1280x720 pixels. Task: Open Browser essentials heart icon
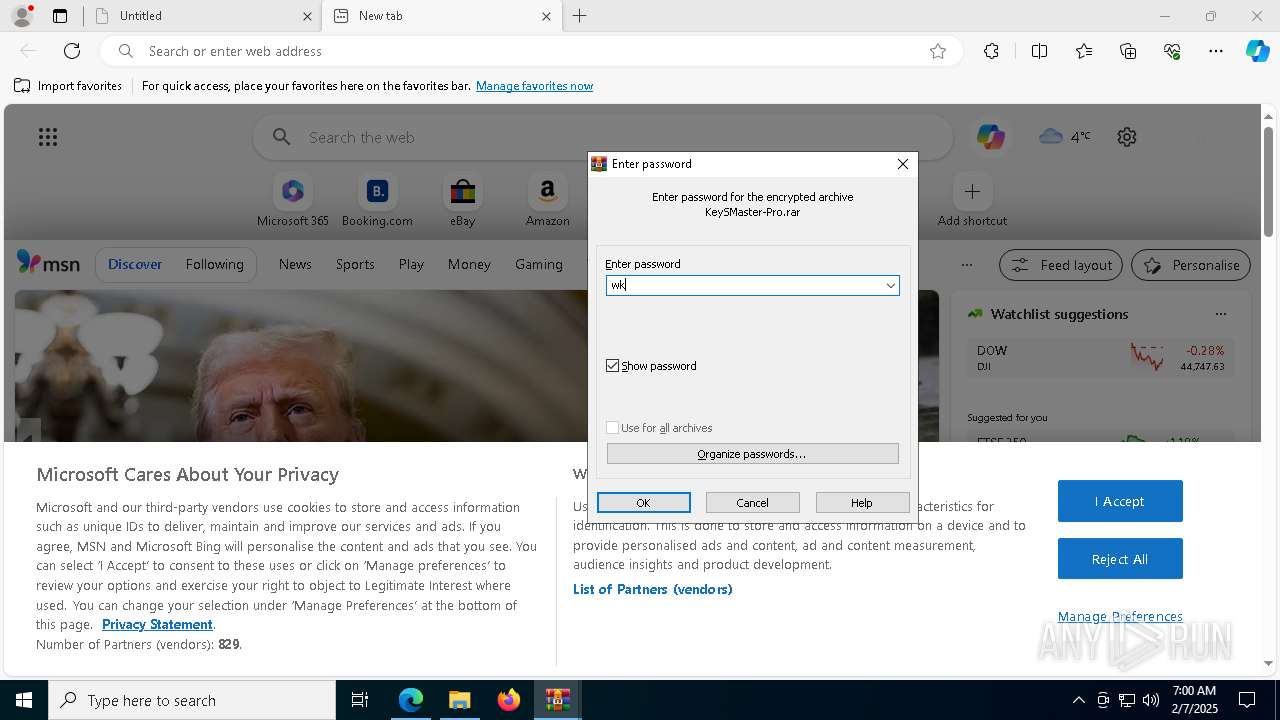(1172, 51)
